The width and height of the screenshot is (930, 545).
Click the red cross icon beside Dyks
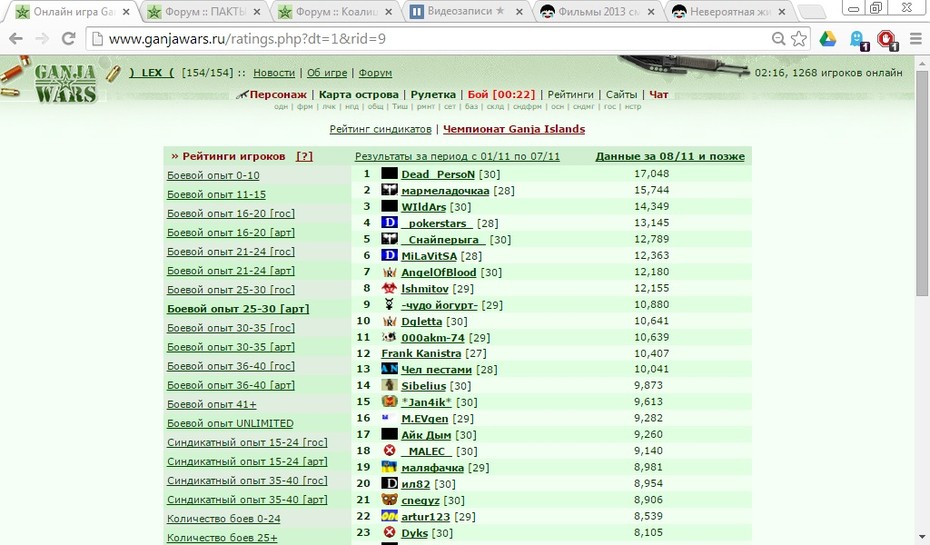pos(389,532)
